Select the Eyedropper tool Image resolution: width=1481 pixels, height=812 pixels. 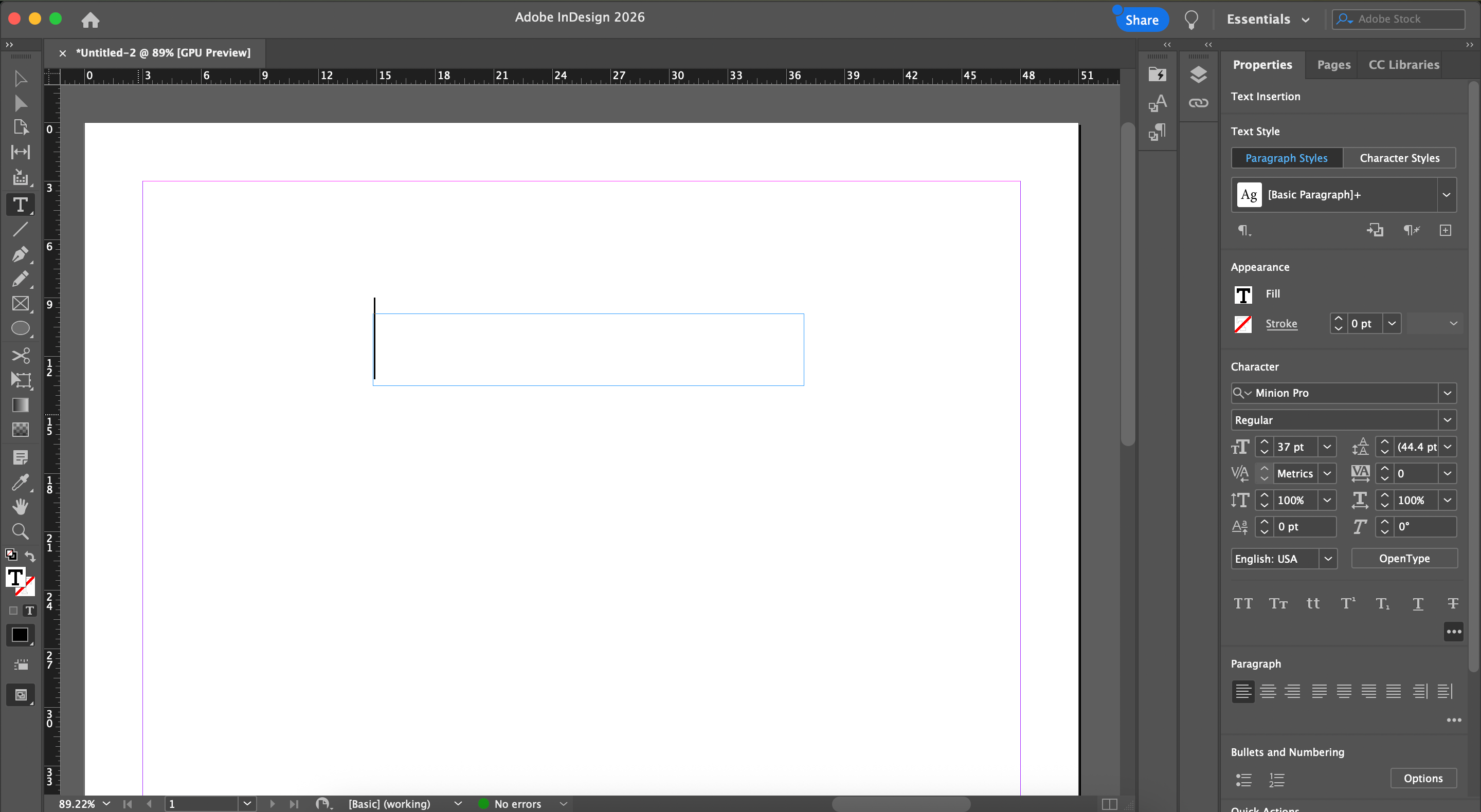point(20,482)
